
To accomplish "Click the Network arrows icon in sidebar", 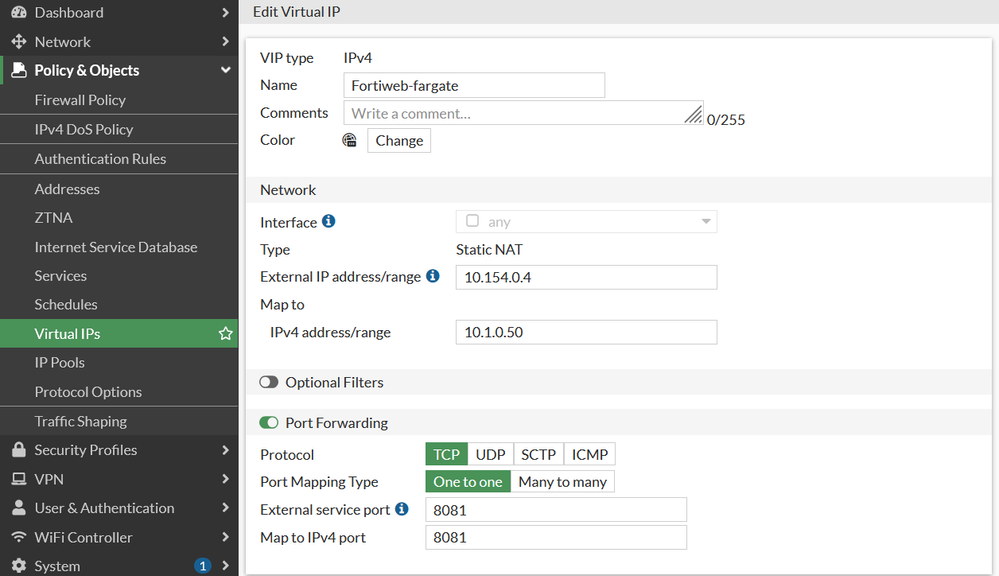I will (18, 42).
